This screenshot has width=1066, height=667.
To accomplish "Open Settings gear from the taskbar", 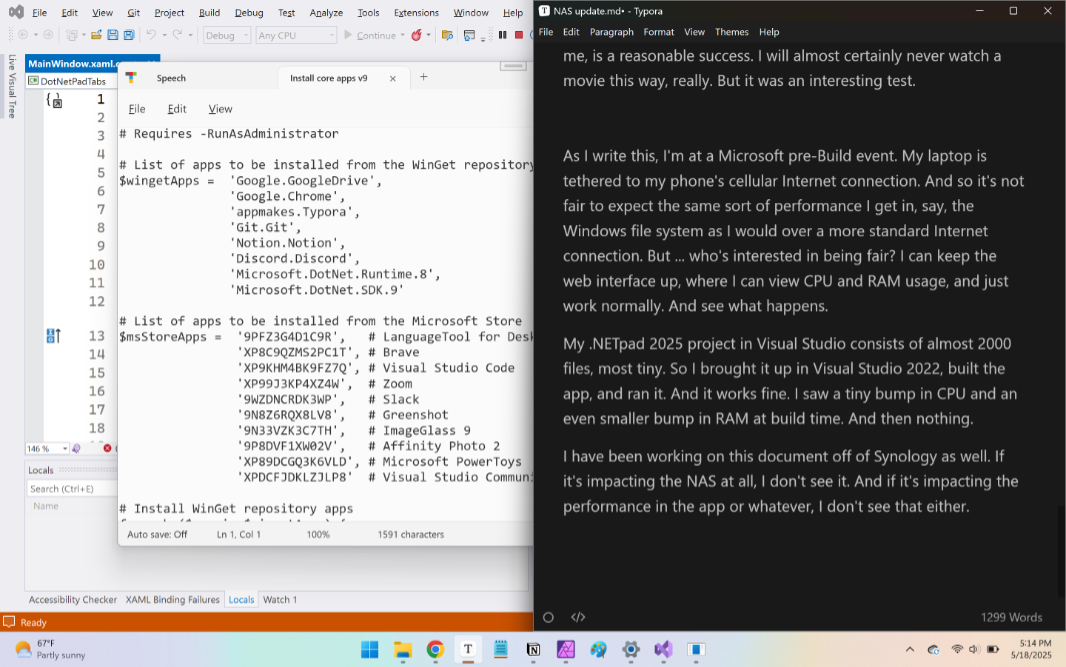I will 631,649.
